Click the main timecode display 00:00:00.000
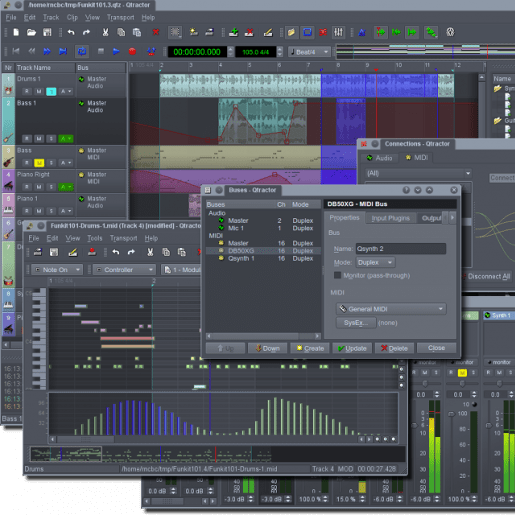Screen dimensions: 515x515 tap(197, 52)
